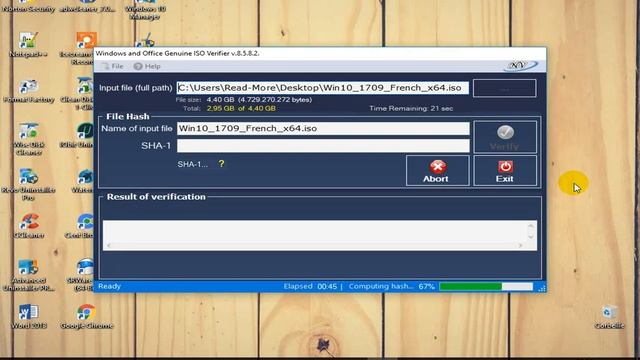Click the Norton Security desktop icon
This screenshot has width=640, height=360.
coord(28,7)
